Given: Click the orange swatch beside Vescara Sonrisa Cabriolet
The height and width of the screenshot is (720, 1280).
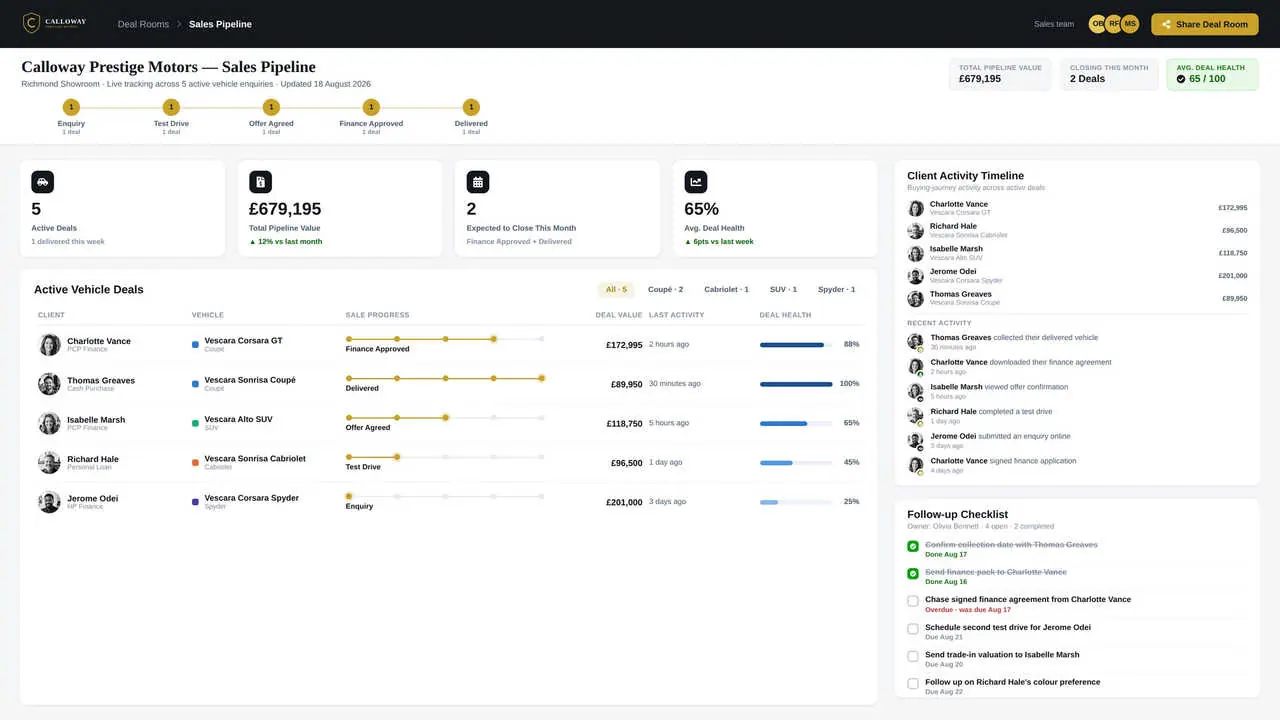Looking at the screenshot, I should [195, 463].
